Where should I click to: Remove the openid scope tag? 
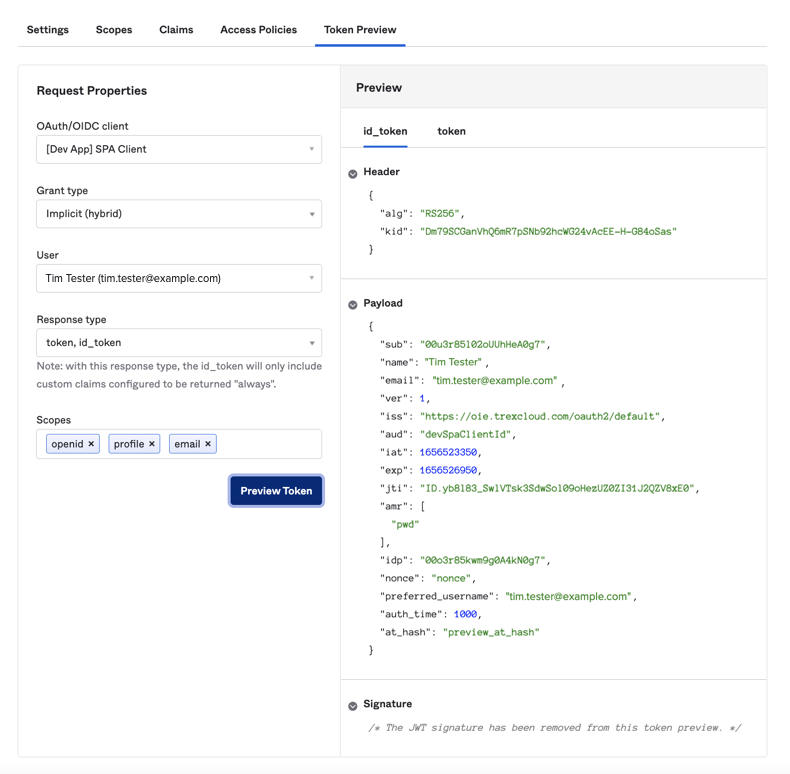(x=91, y=444)
